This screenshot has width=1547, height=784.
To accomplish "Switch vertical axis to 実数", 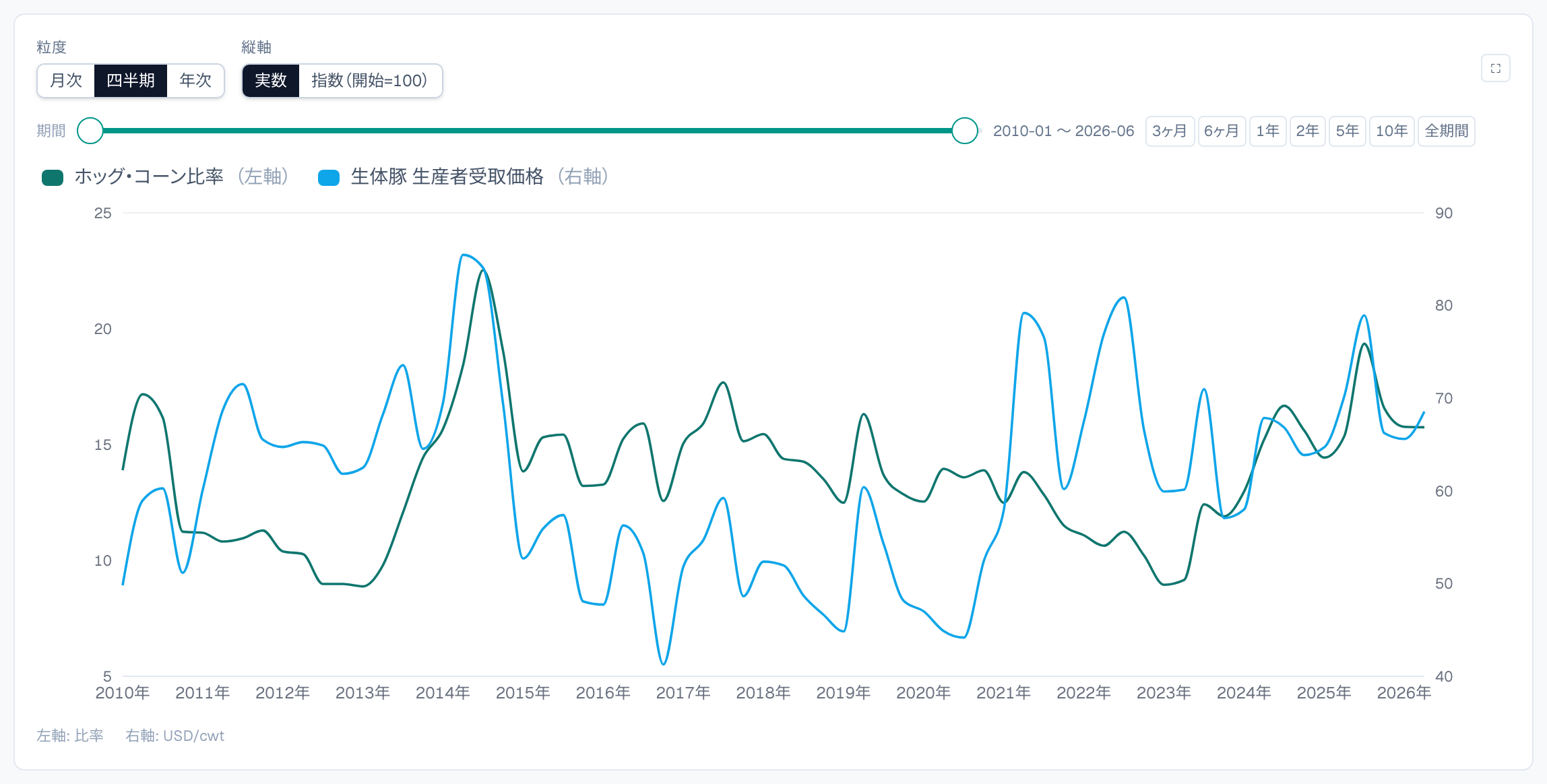I will 271,81.
